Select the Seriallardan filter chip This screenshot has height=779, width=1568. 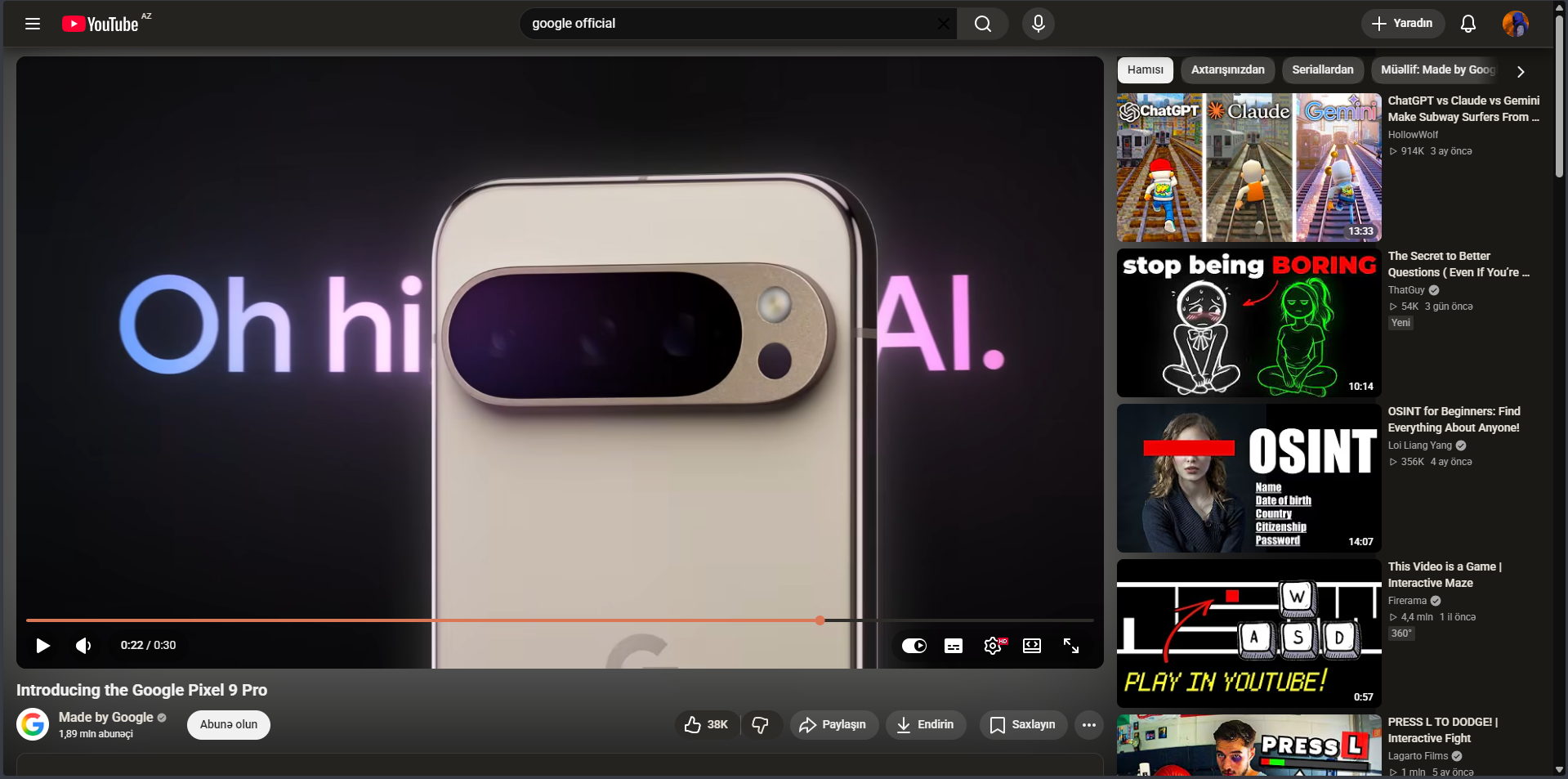pyautogui.click(x=1323, y=70)
